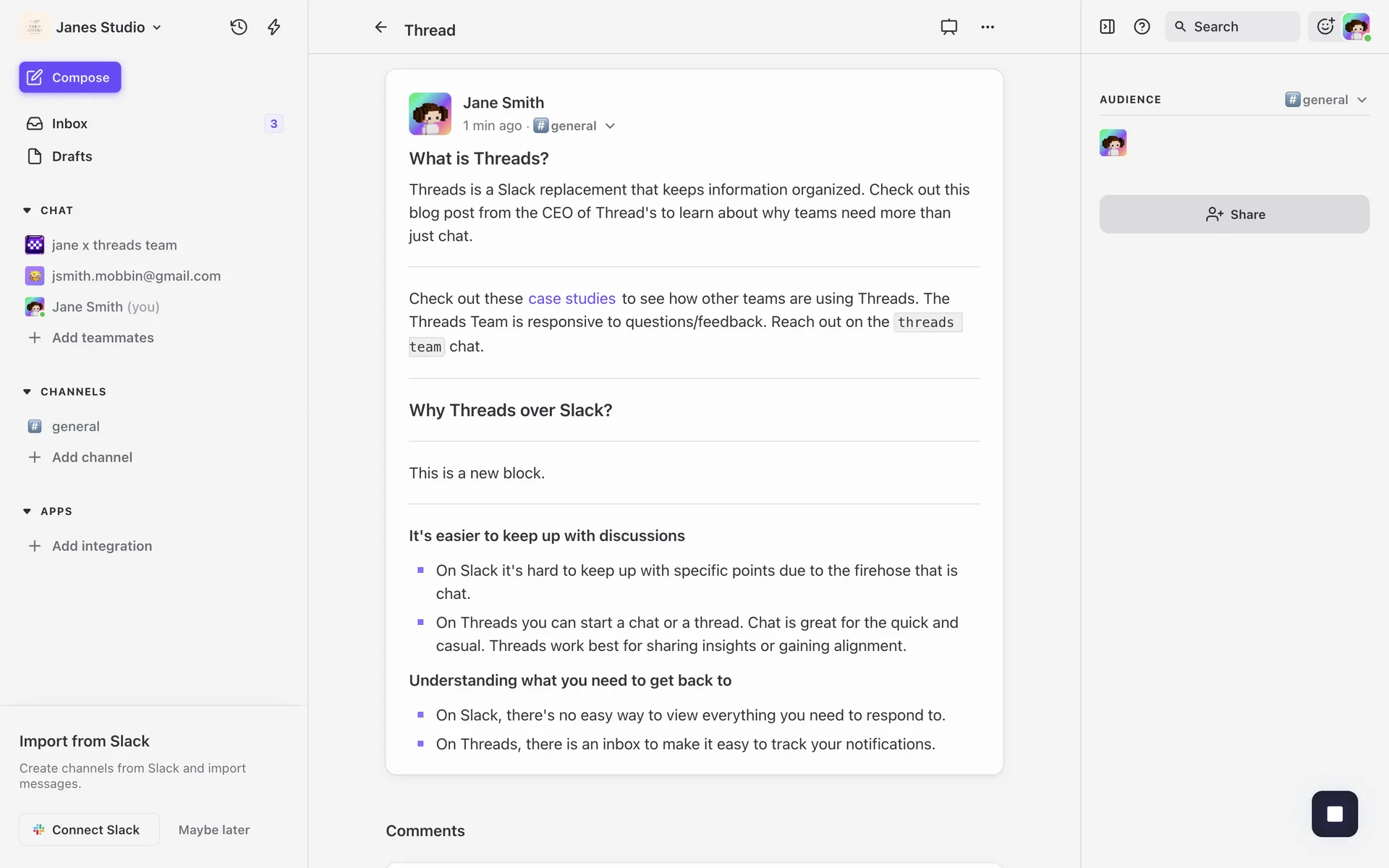
Task: Set status with the smiley icon
Action: pyautogui.click(x=1325, y=27)
